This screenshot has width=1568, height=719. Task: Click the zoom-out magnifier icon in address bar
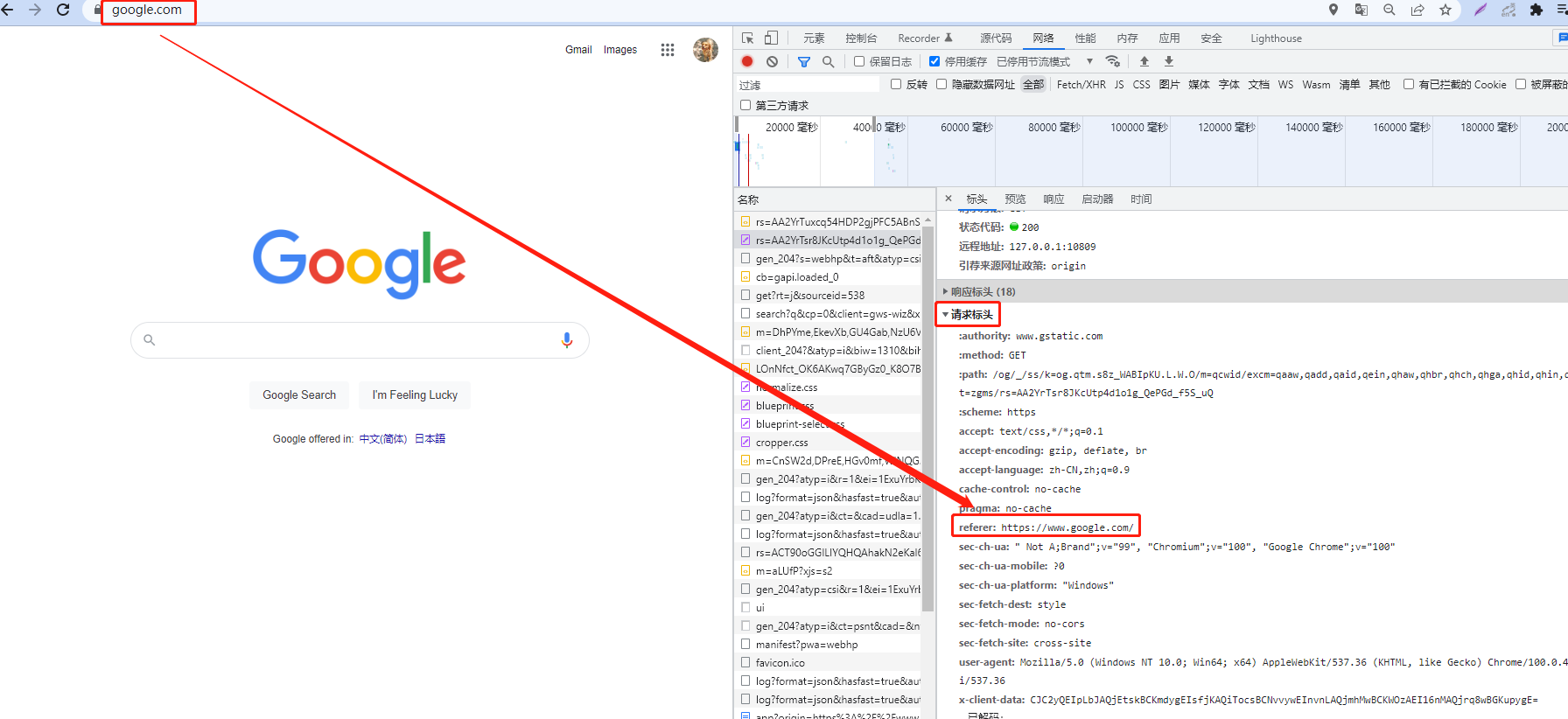click(1389, 10)
